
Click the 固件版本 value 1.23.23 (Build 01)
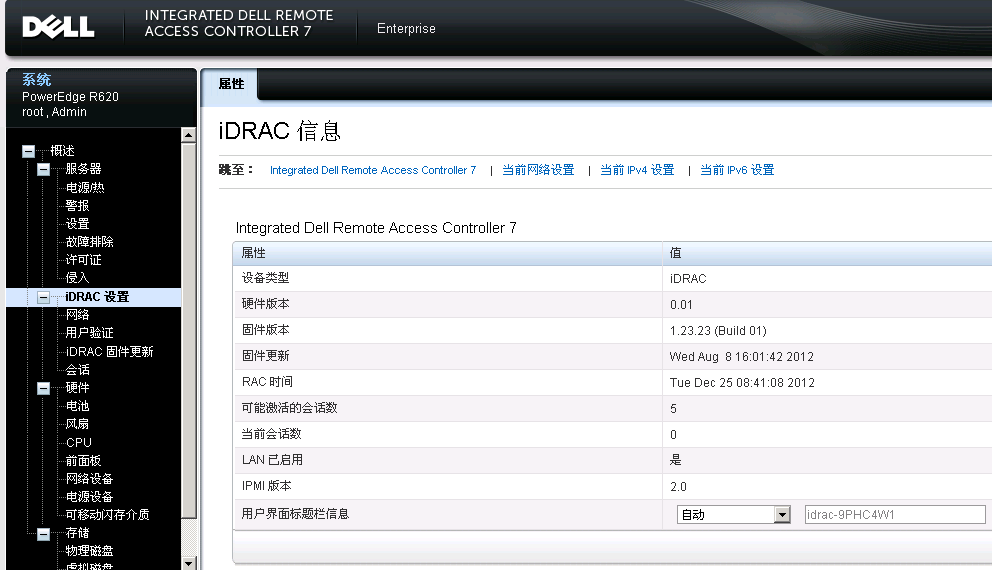(718, 331)
